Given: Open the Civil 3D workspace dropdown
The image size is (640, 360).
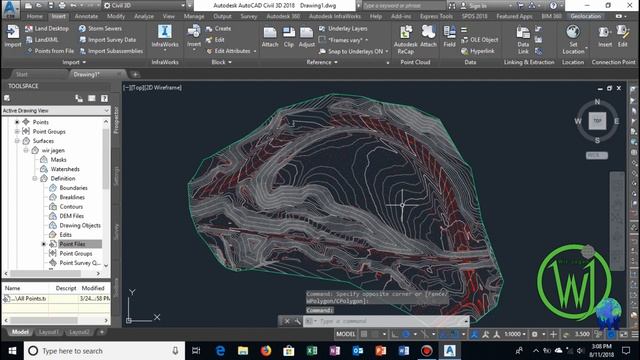Looking at the screenshot, I should click(144, 6).
